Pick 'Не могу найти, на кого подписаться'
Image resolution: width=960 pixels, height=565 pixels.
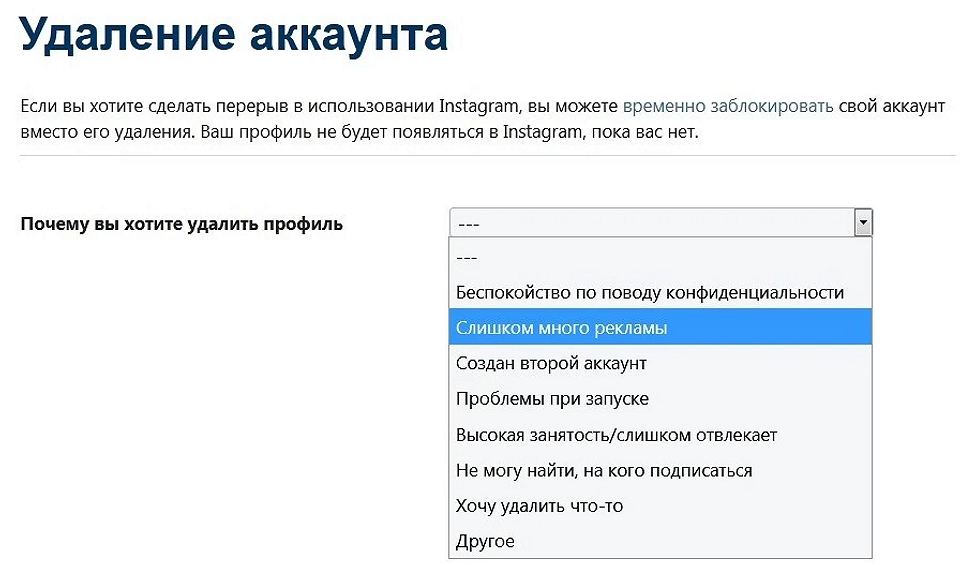pos(660,470)
